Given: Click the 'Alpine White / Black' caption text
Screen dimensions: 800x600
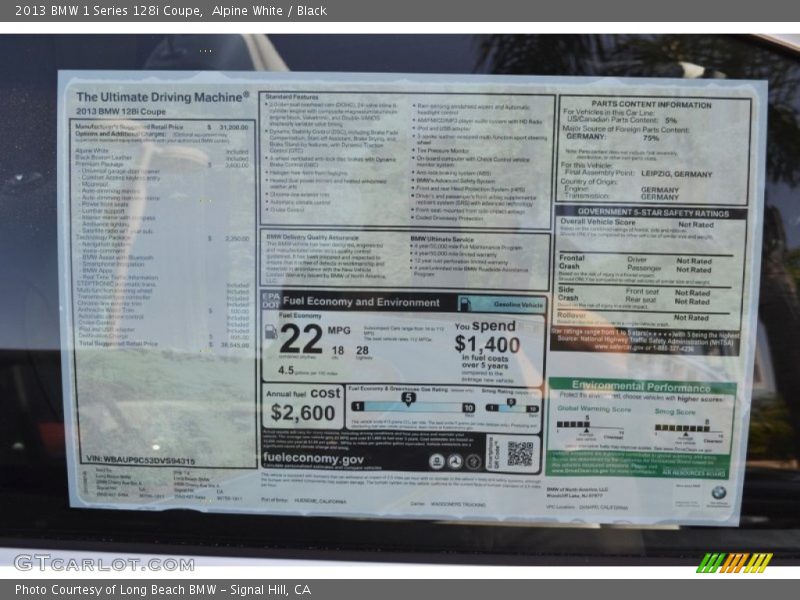Looking at the screenshot, I should click(269, 11).
